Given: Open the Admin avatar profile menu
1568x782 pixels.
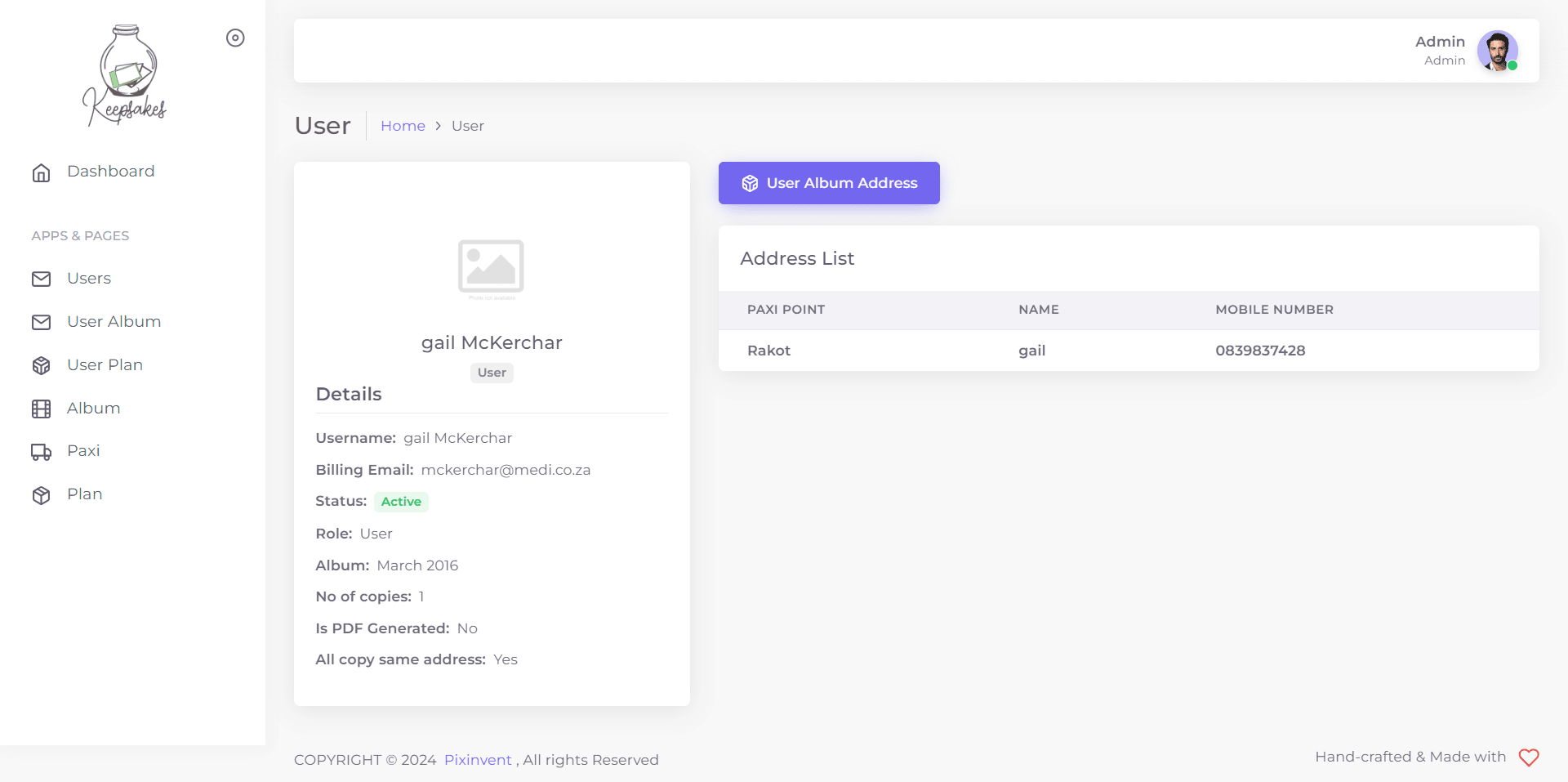Looking at the screenshot, I should tap(1497, 51).
